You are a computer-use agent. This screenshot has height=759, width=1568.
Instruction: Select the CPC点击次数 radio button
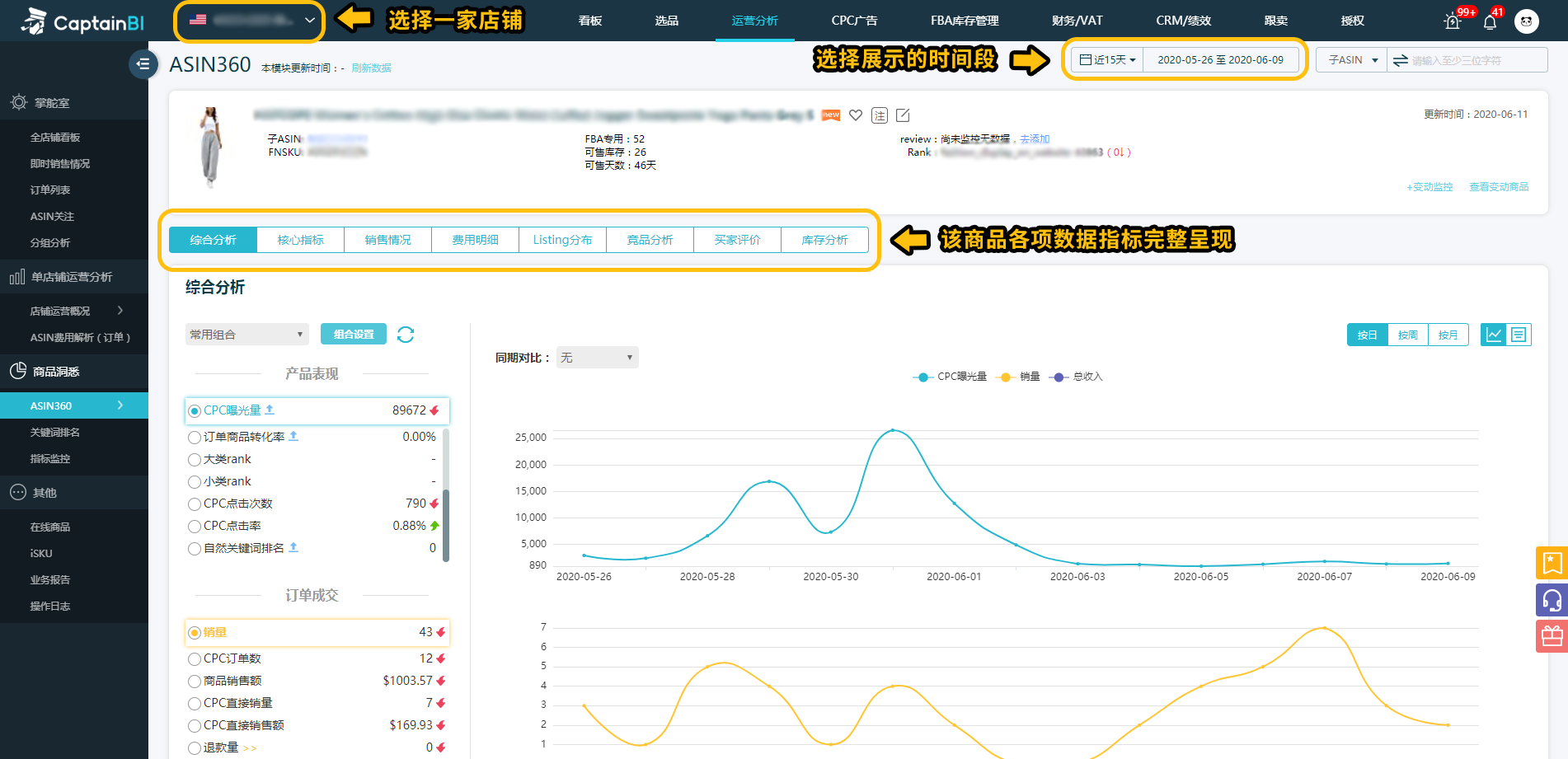[195, 504]
